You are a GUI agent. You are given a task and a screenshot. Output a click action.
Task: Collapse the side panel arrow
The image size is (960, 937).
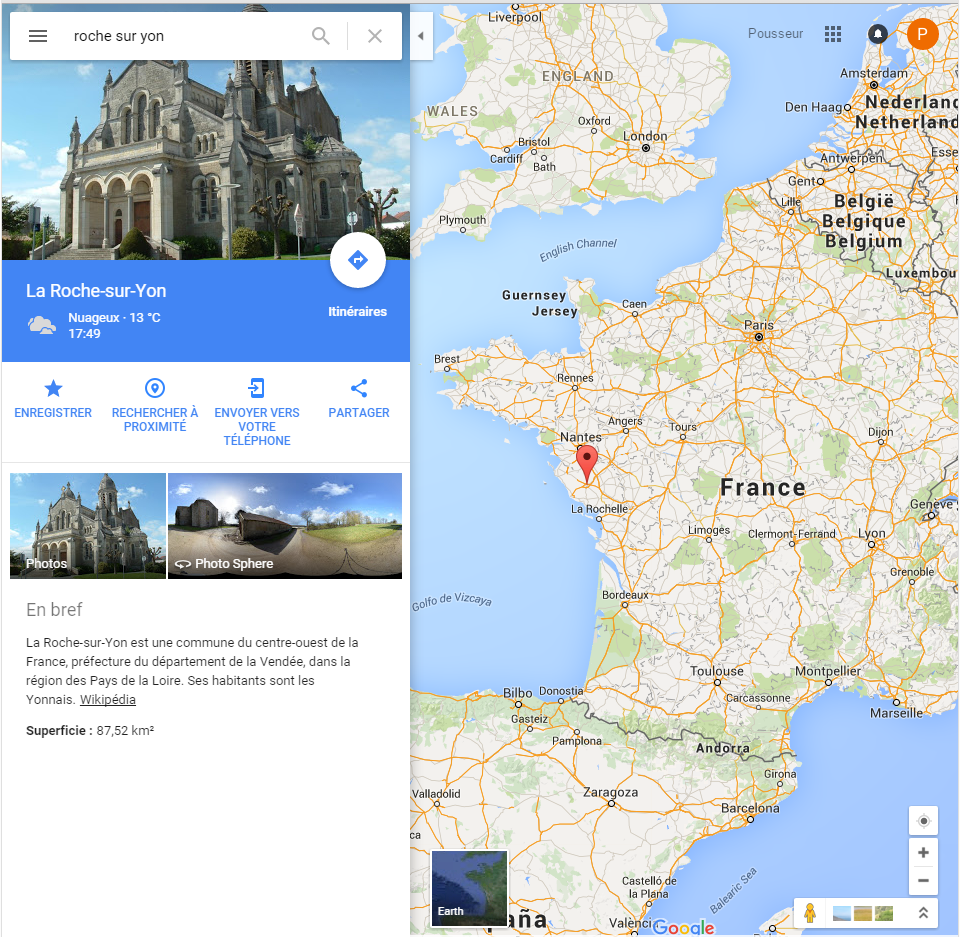tap(421, 36)
